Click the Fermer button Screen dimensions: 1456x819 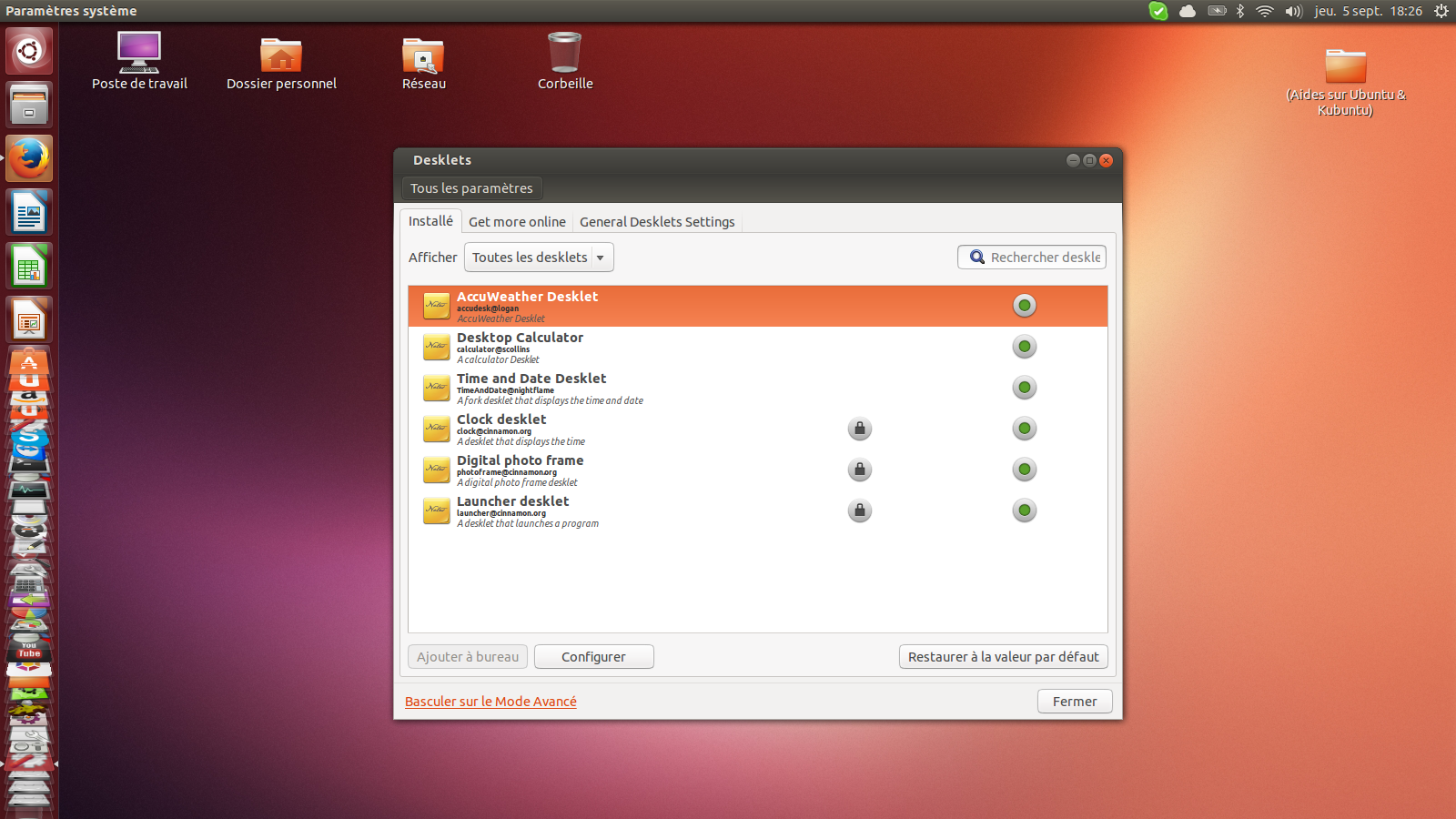[x=1075, y=702]
